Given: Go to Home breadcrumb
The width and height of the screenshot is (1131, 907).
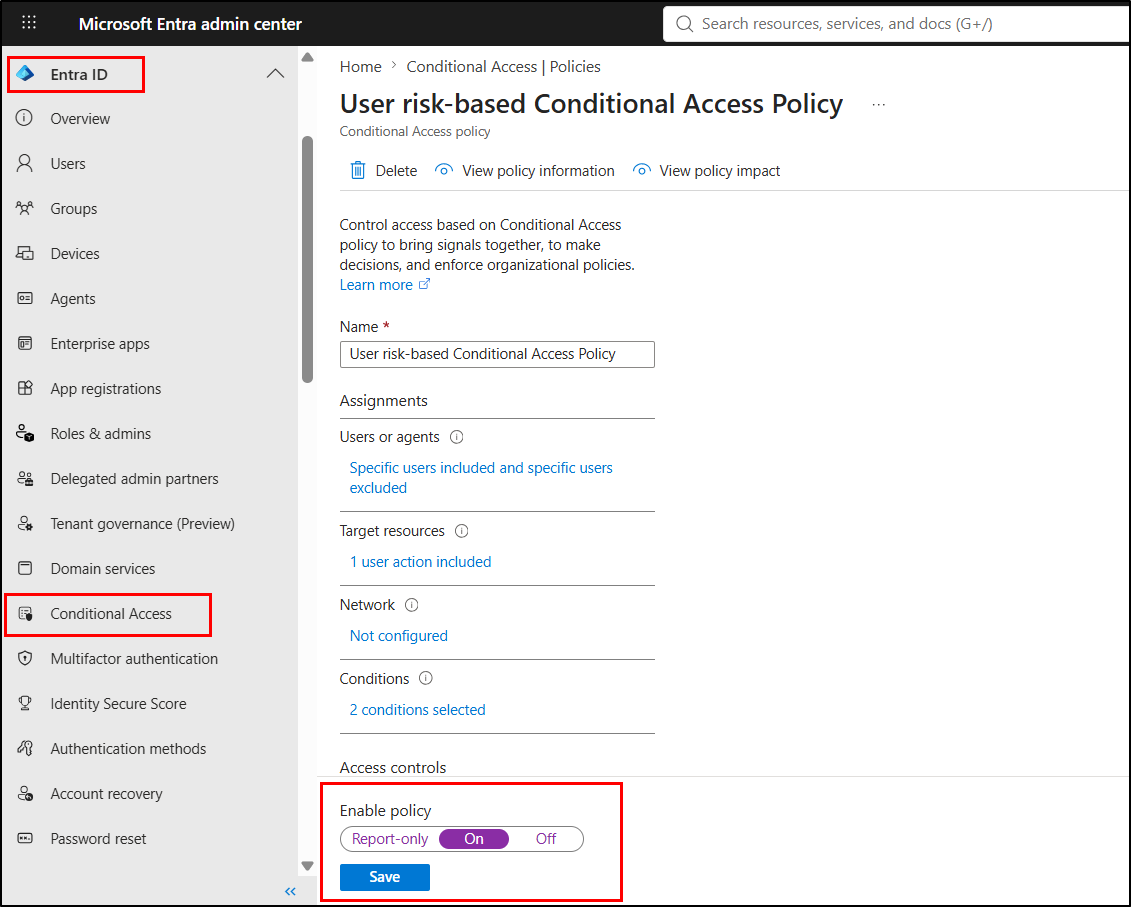Looking at the screenshot, I should [361, 66].
